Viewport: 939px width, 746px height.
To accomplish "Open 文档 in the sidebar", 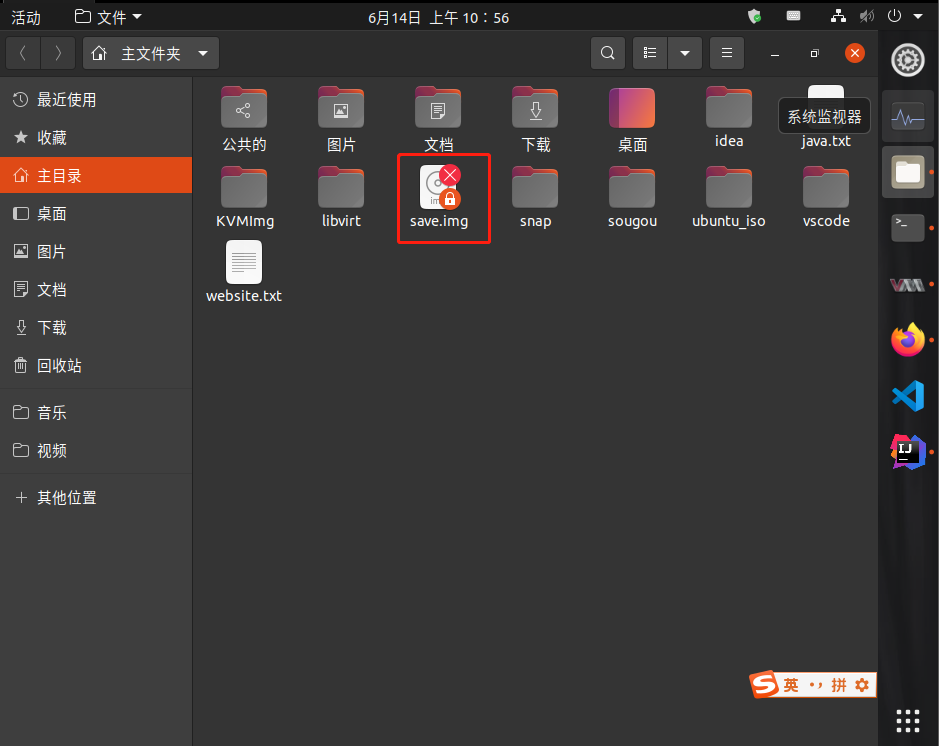I will (x=96, y=290).
